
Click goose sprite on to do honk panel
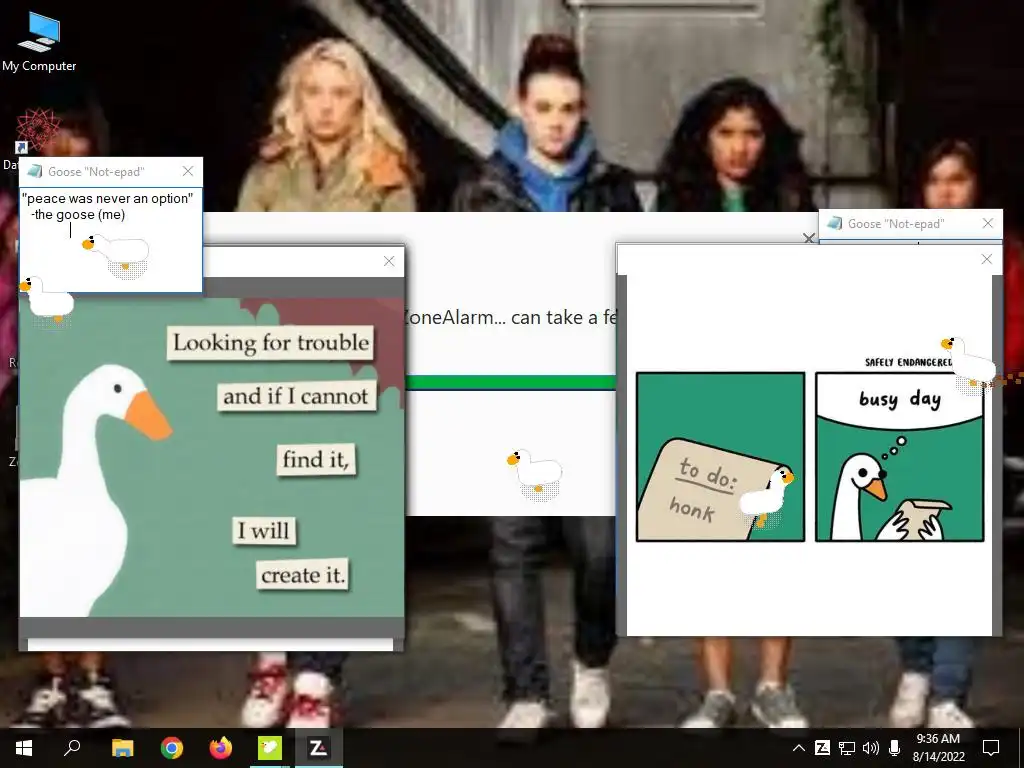(x=765, y=497)
